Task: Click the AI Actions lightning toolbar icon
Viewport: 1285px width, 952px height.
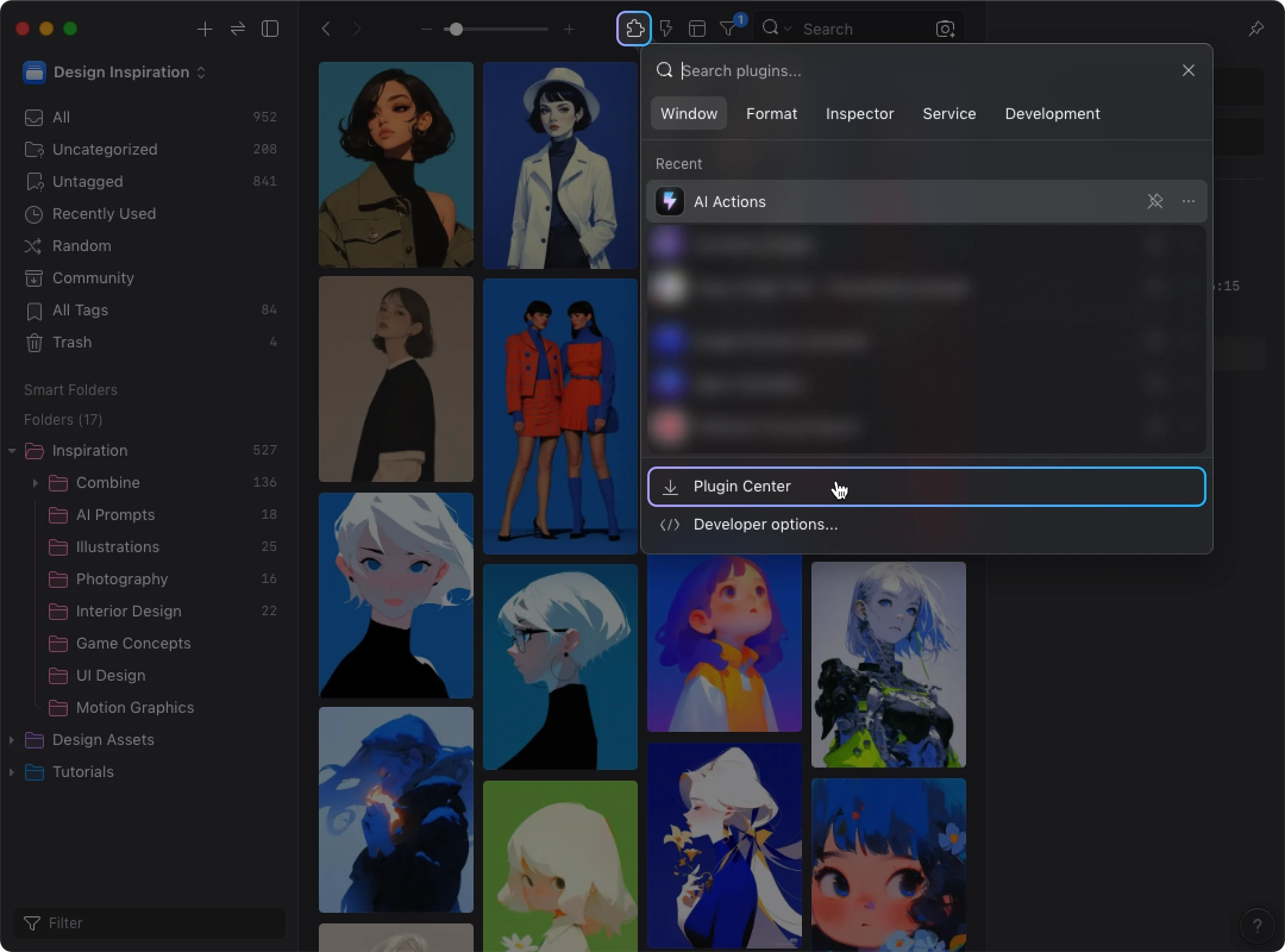Action: tap(666, 29)
